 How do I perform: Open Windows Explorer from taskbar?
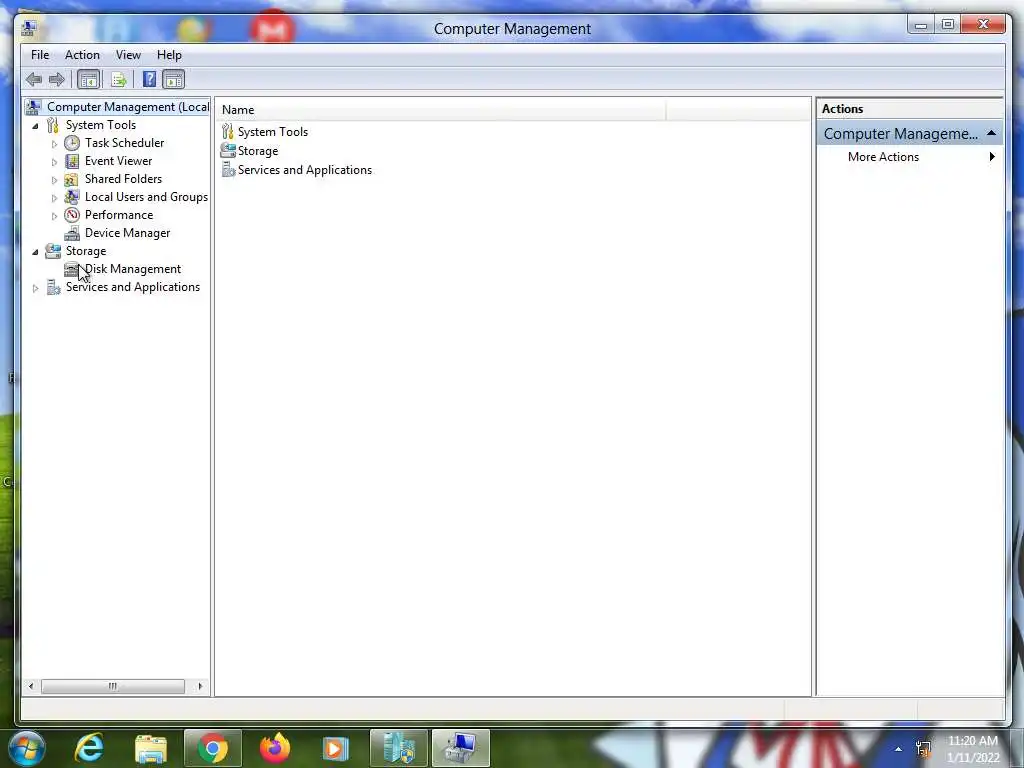pyautogui.click(x=151, y=749)
